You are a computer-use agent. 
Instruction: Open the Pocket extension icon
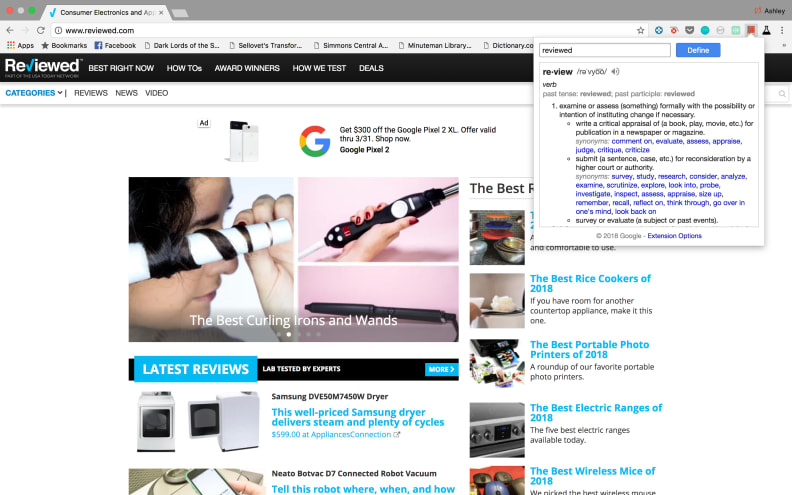tap(689, 30)
